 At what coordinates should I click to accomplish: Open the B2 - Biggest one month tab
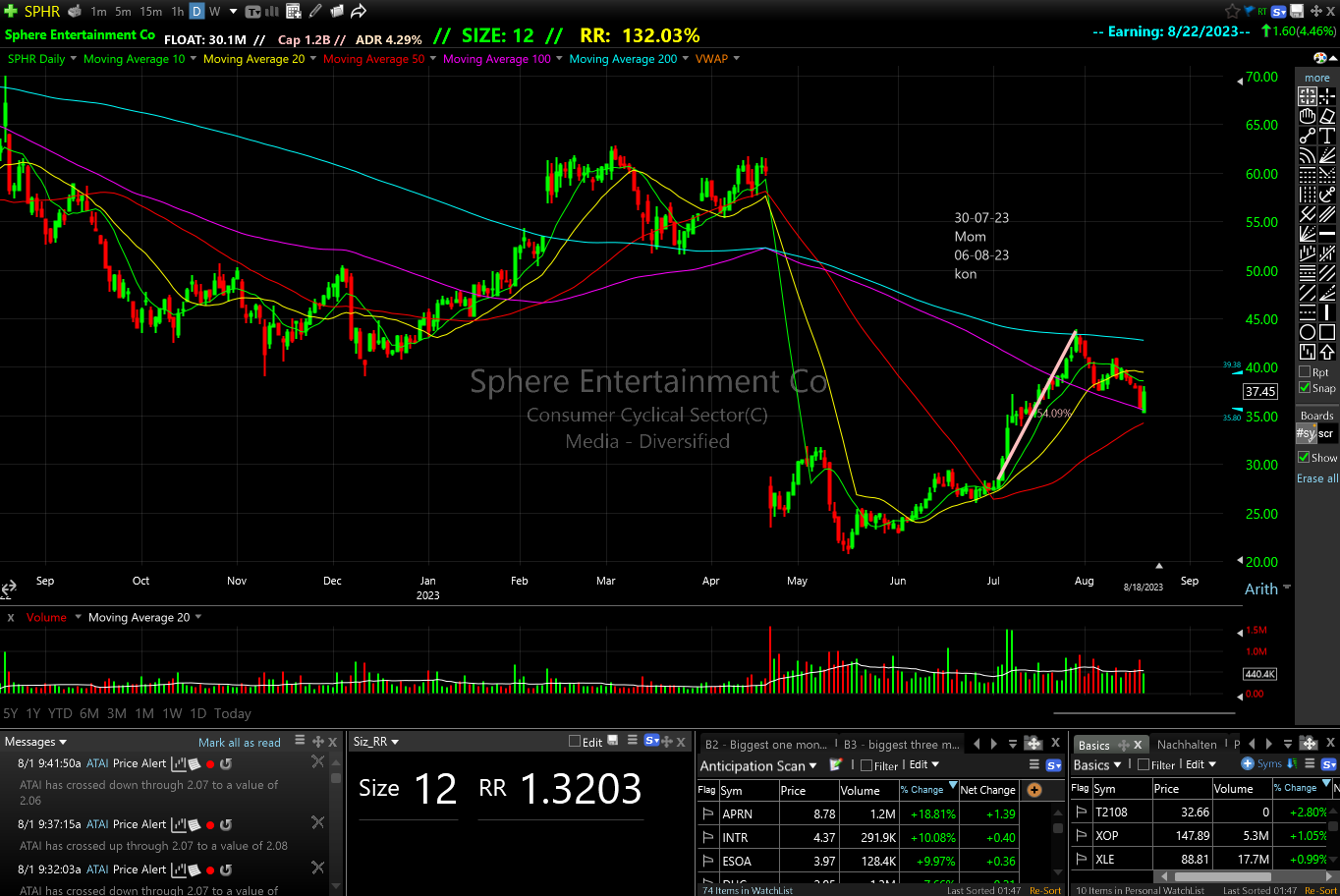click(766, 745)
